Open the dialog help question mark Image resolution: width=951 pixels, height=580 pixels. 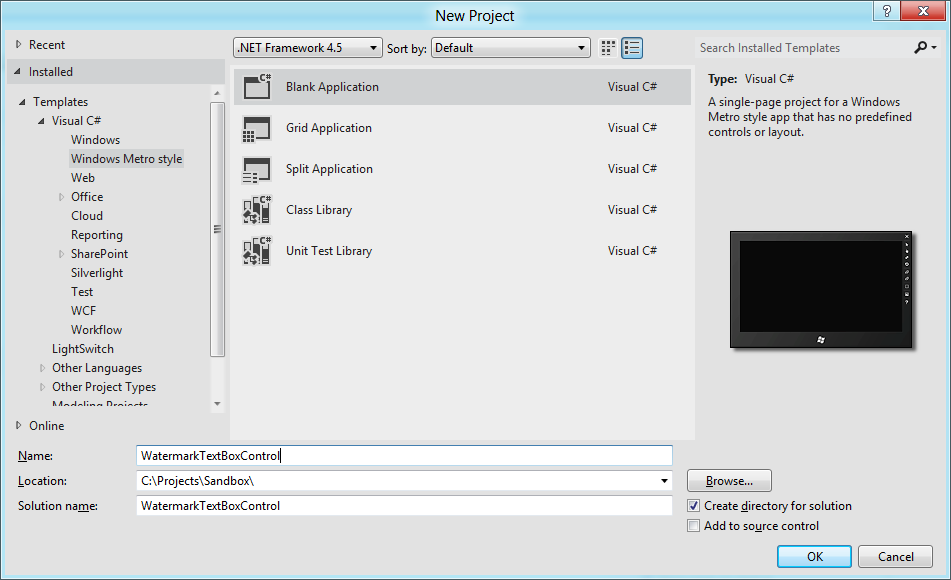click(x=887, y=11)
